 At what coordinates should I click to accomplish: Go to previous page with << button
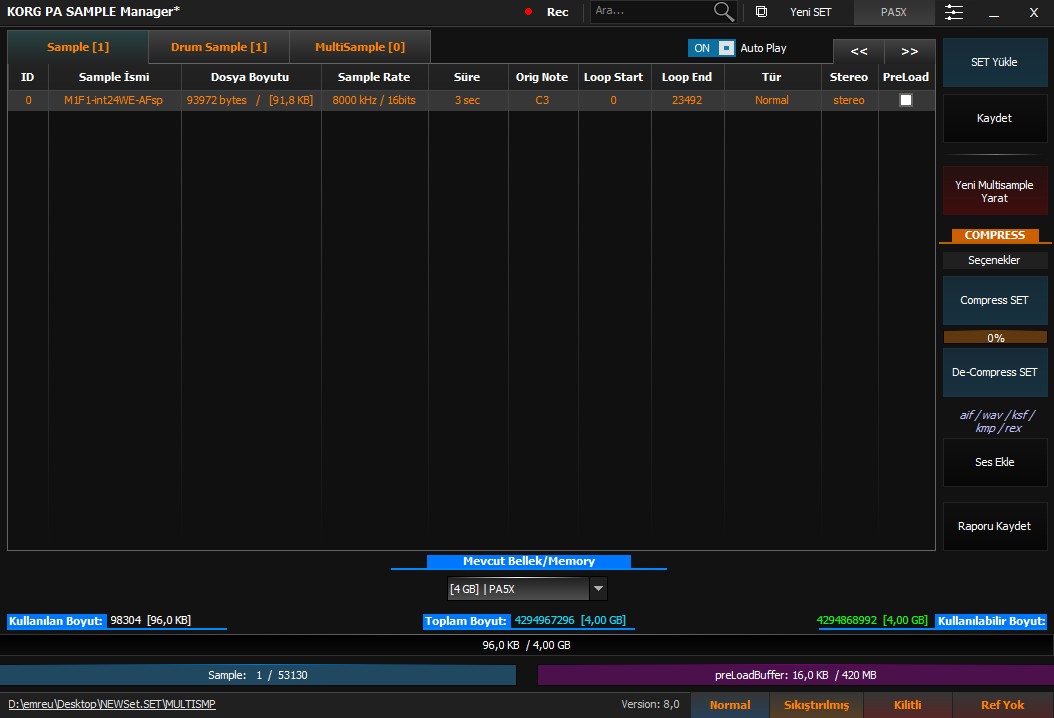[x=858, y=51]
